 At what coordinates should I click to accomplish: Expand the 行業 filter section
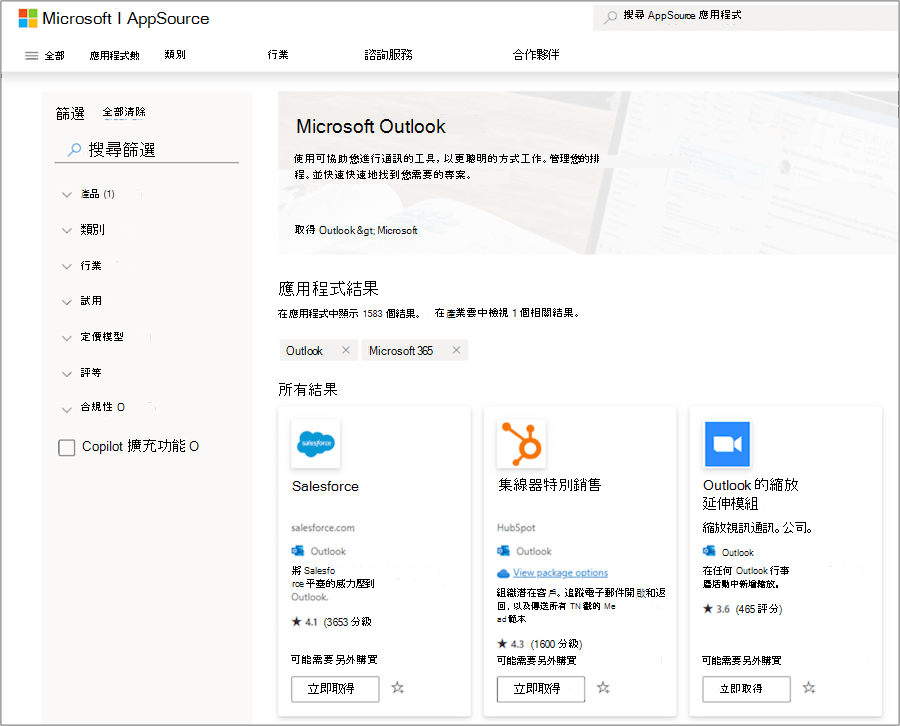point(82,266)
